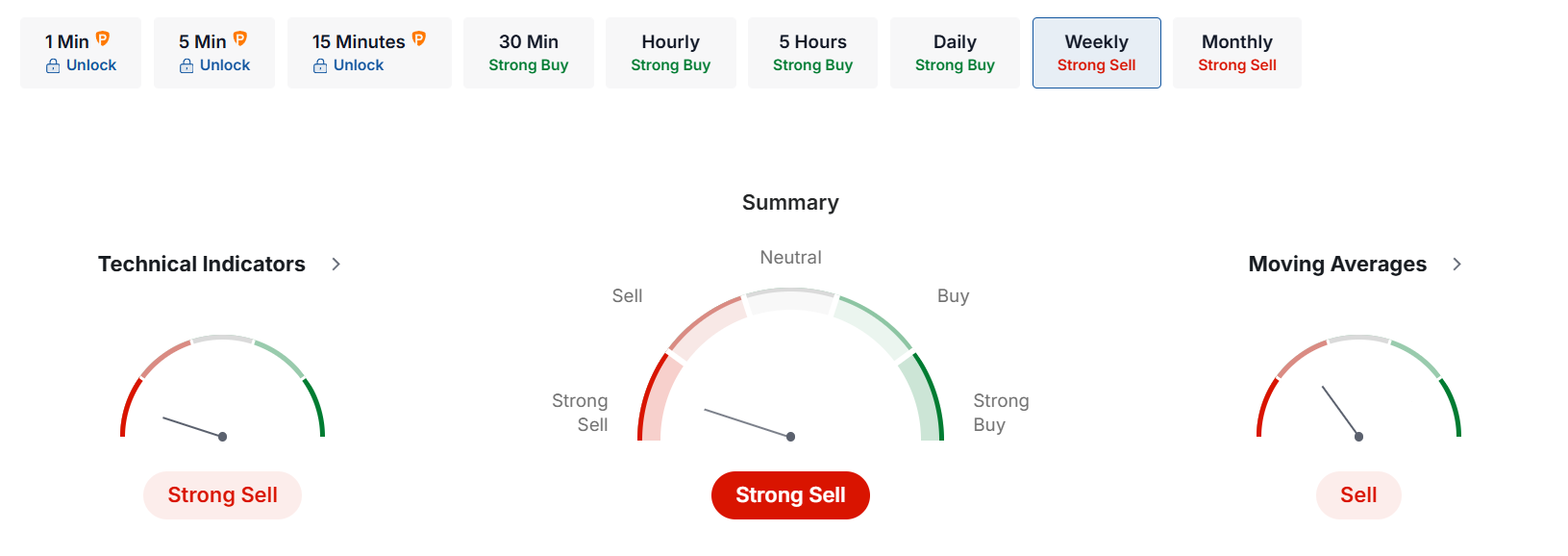Screen dimensions: 1568x556
Task: Click the lock icon under 1 Min
Action: point(53,66)
